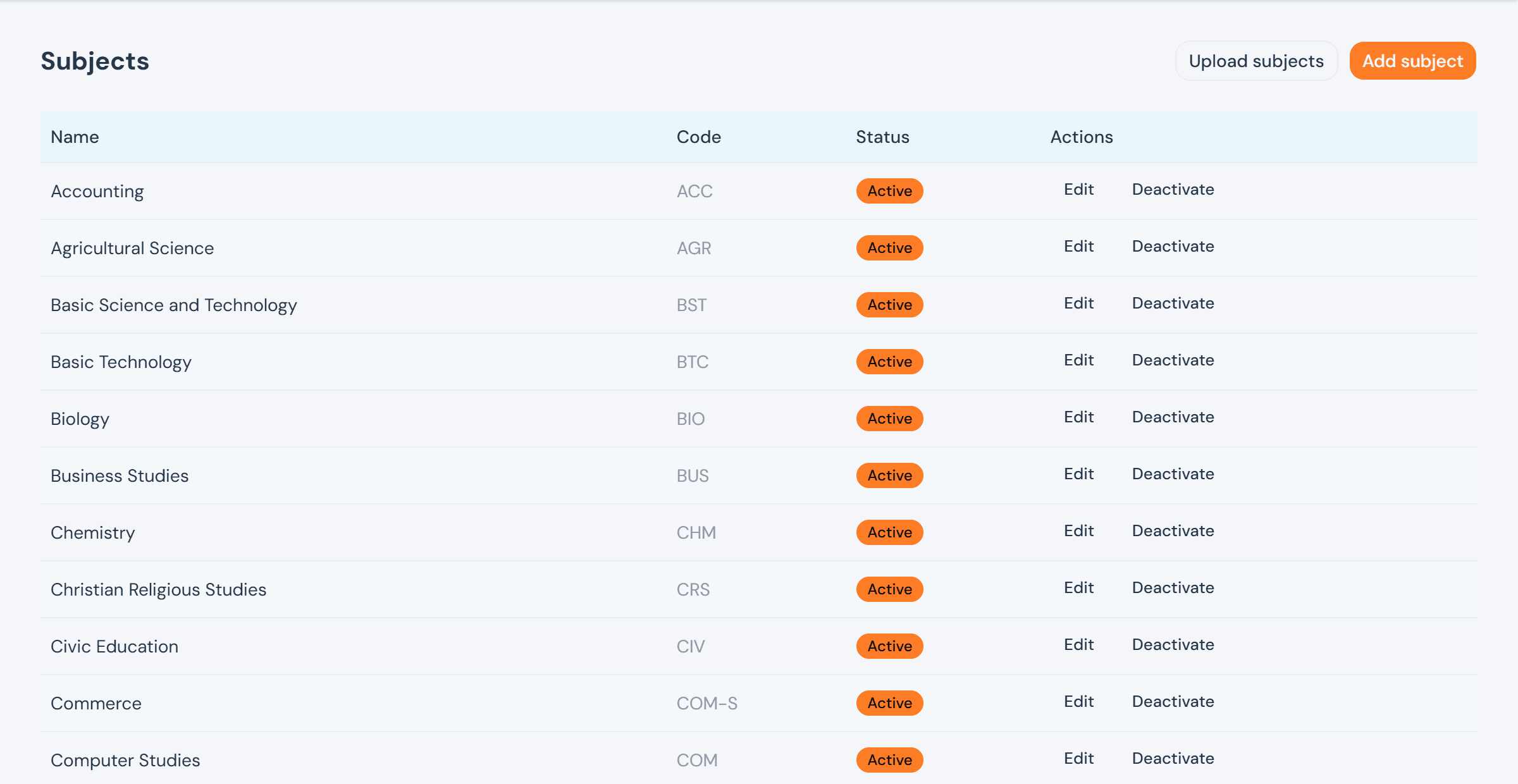Deactivate Christian Religious Studies
The height and width of the screenshot is (784, 1518).
[1173, 588]
